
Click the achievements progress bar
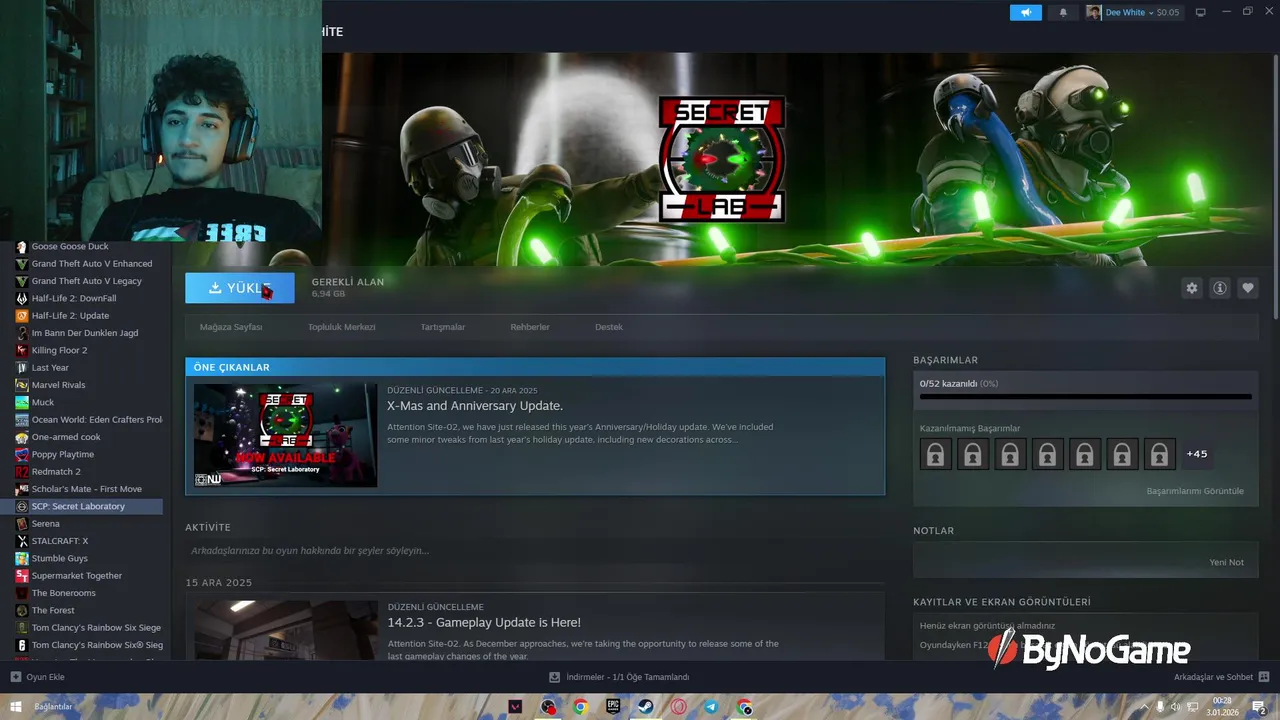click(x=1085, y=397)
